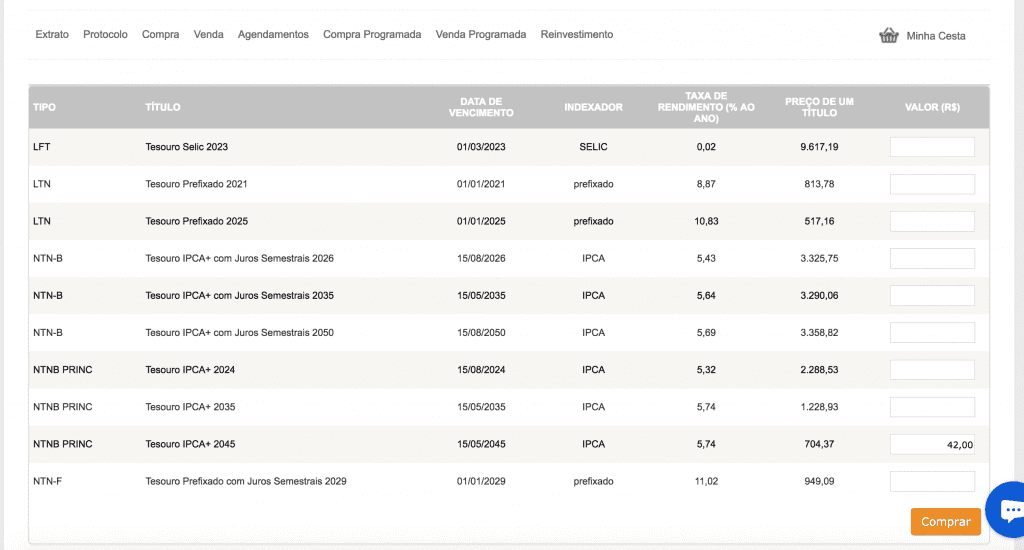The height and width of the screenshot is (550, 1024).
Task: Click the price 3.358,82
Action: [819, 333]
